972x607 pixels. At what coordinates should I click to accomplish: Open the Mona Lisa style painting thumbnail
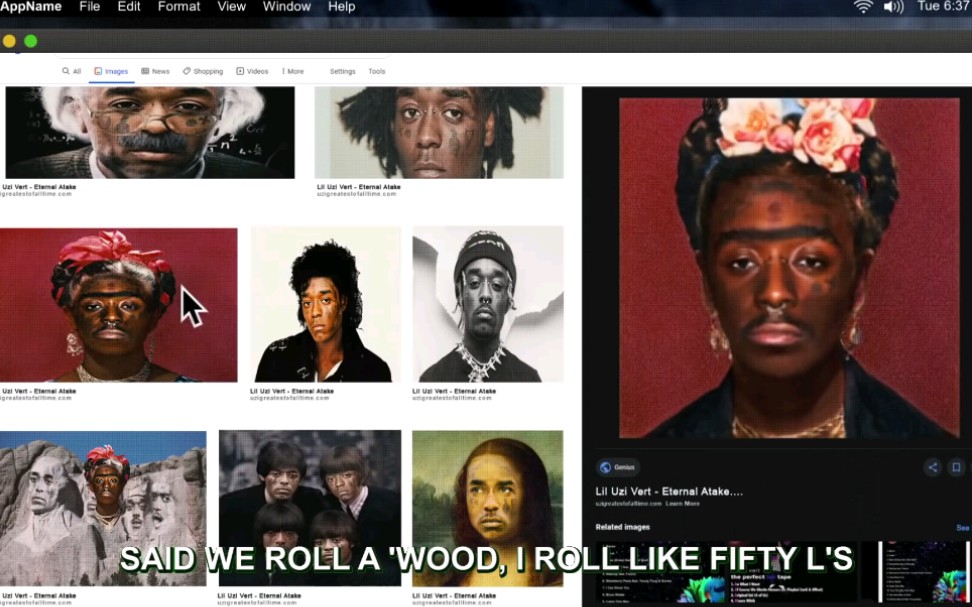tap(488, 508)
